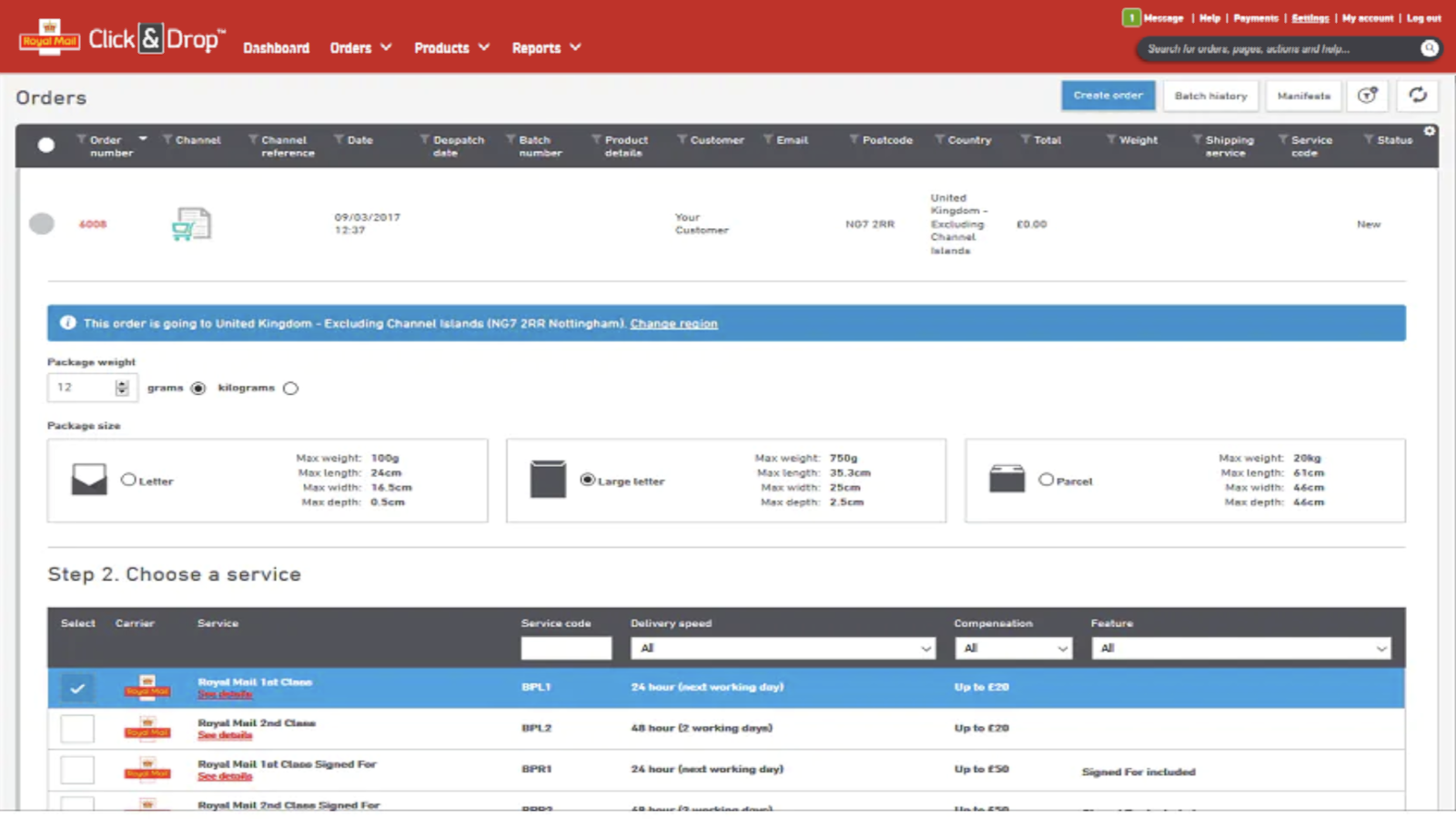Check the Royal Mail 2nd Class service

(77, 729)
